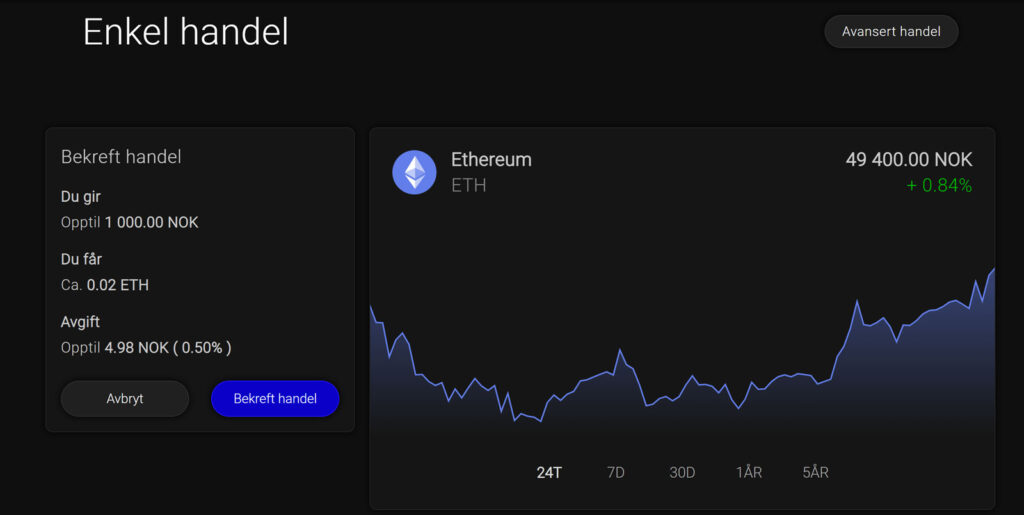
Task: Click the green +0.84% change indicator
Action: (938, 185)
